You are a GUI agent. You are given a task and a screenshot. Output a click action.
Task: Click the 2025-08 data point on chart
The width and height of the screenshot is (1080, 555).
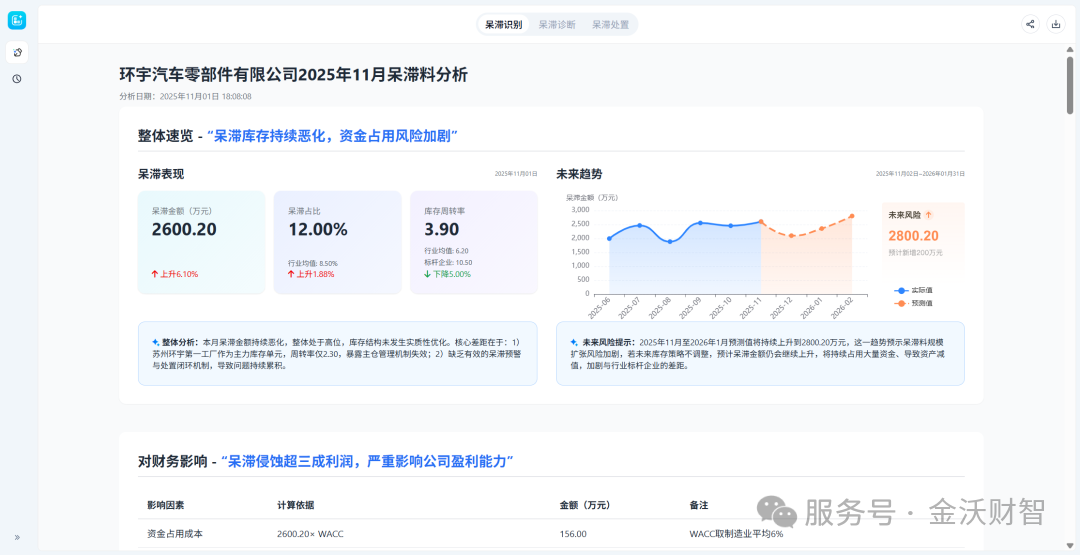[x=670, y=242]
